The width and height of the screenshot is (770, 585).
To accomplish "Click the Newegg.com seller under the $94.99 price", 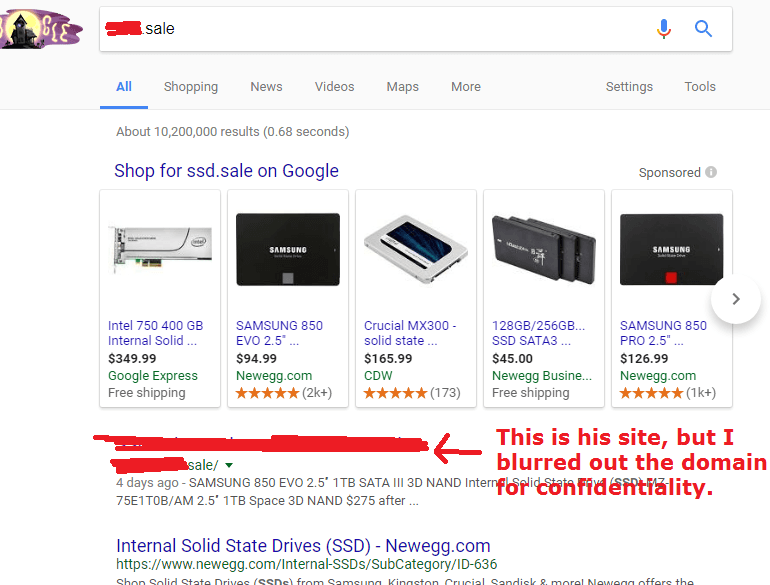I will point(274,376).
